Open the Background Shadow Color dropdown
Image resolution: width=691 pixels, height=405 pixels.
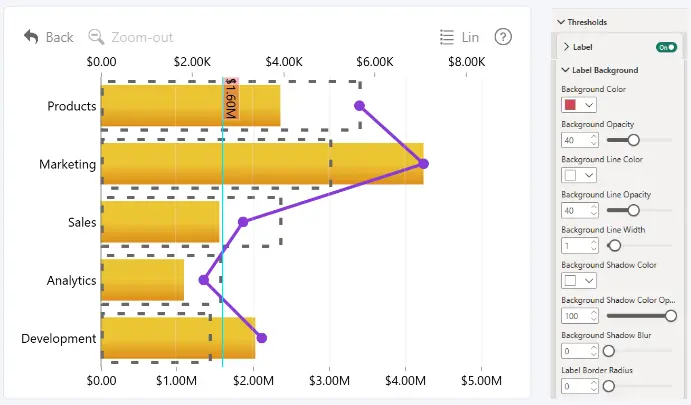click(589, 281)
